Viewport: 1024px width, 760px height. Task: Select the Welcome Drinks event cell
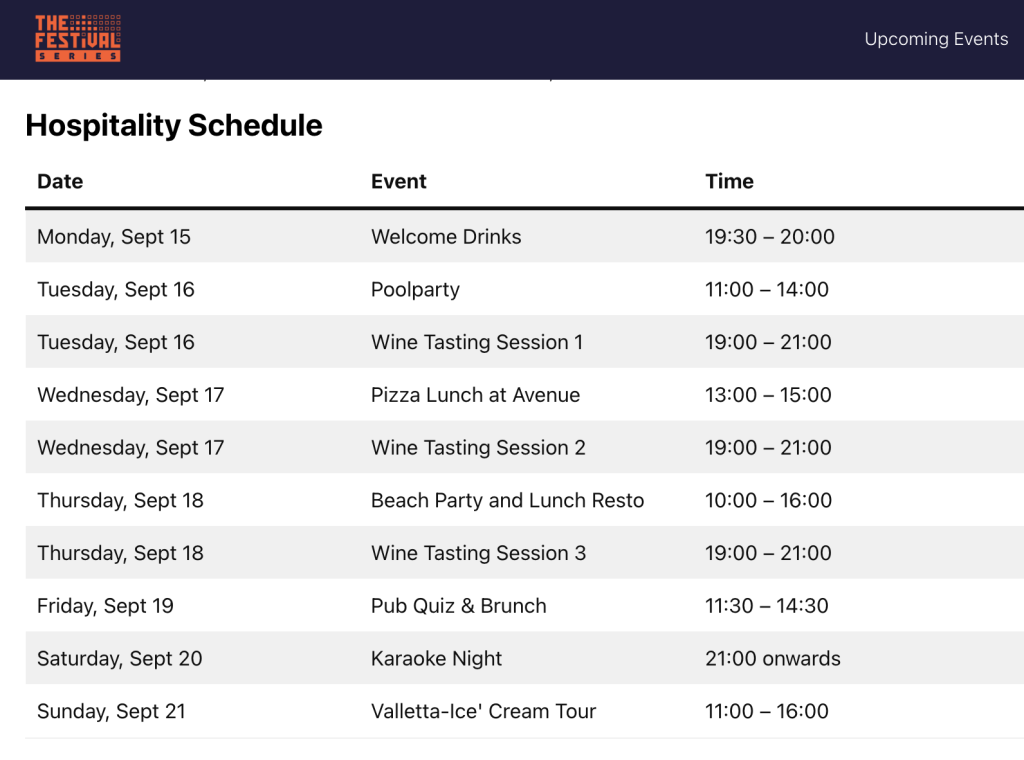coord(446,236)
